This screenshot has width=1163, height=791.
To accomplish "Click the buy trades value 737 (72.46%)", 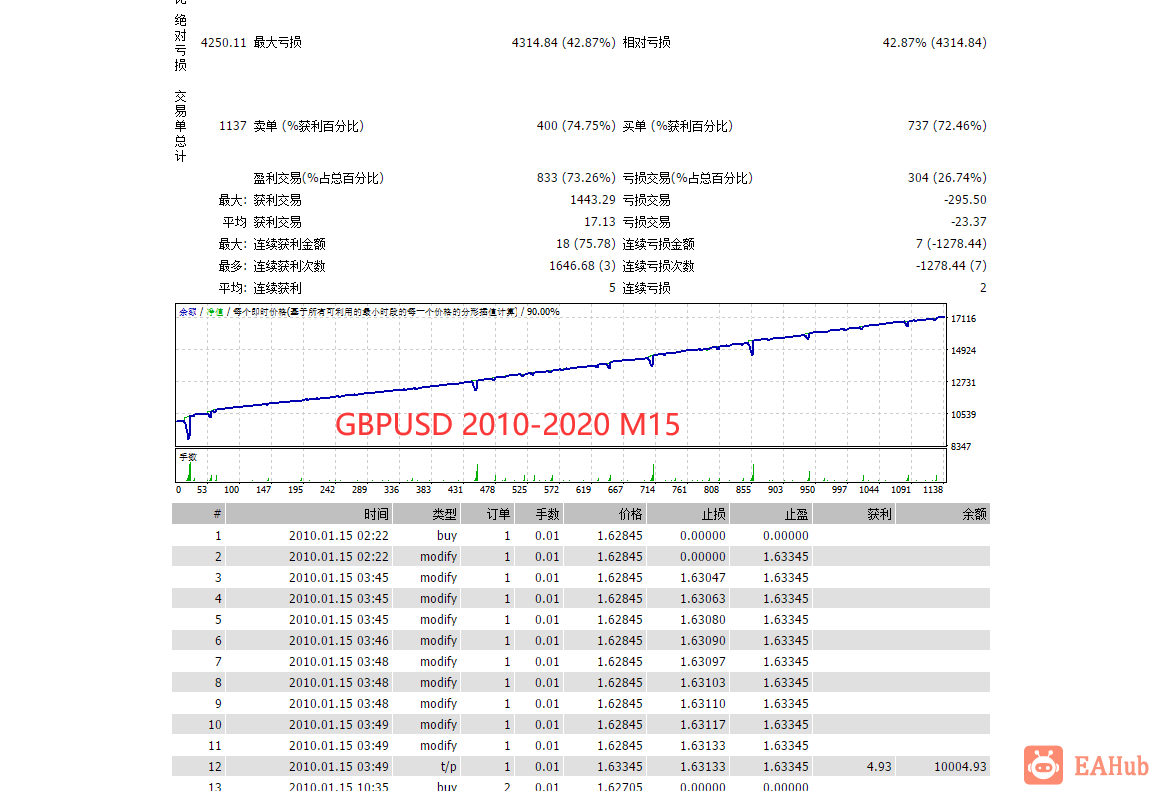I will 946,125.
